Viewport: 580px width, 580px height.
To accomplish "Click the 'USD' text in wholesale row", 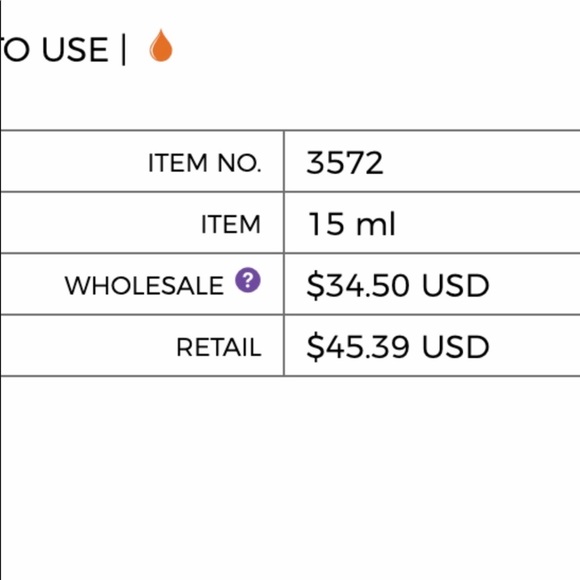I will 456,286.
